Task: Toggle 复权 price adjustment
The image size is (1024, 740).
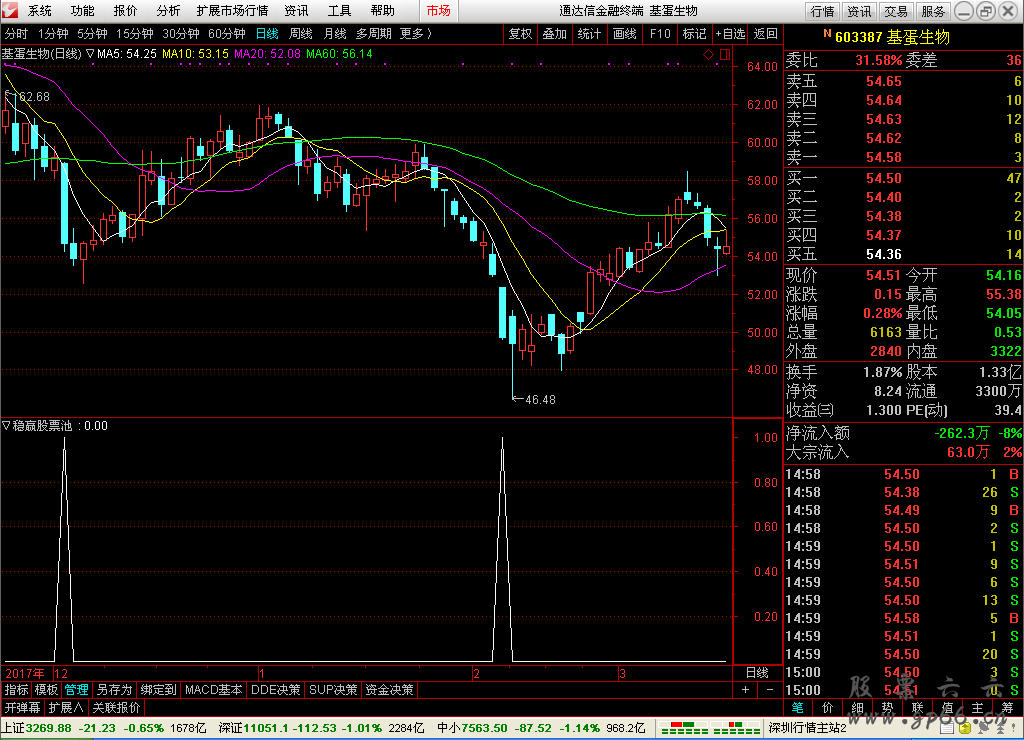Action: pos(520,33)
